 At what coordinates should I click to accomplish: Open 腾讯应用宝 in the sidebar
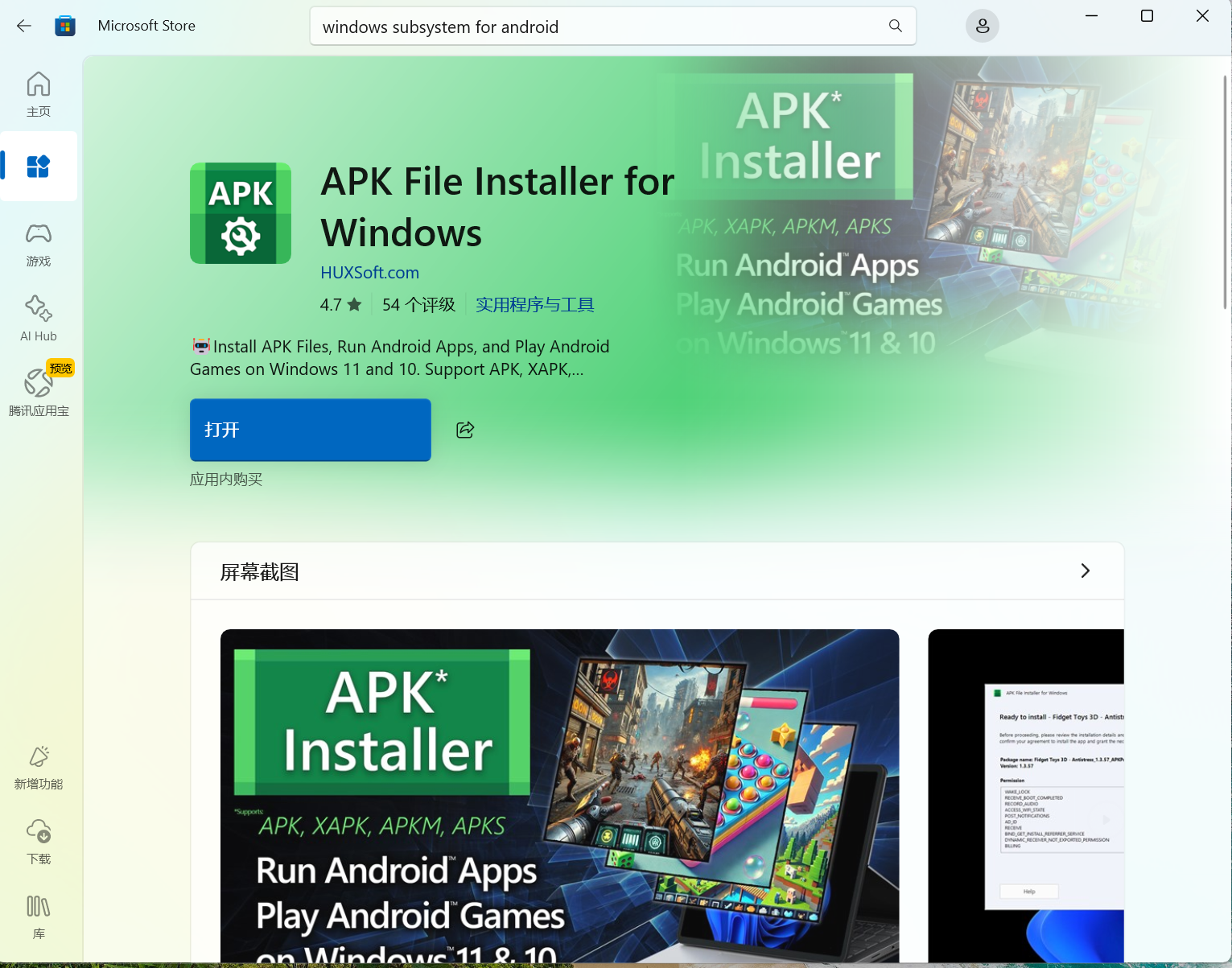pos(39,393)
